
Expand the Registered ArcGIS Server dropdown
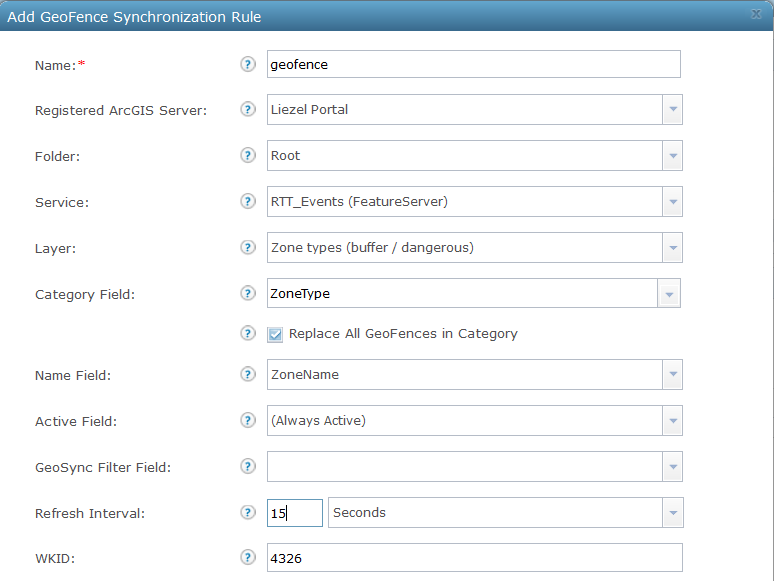(672, 109)
